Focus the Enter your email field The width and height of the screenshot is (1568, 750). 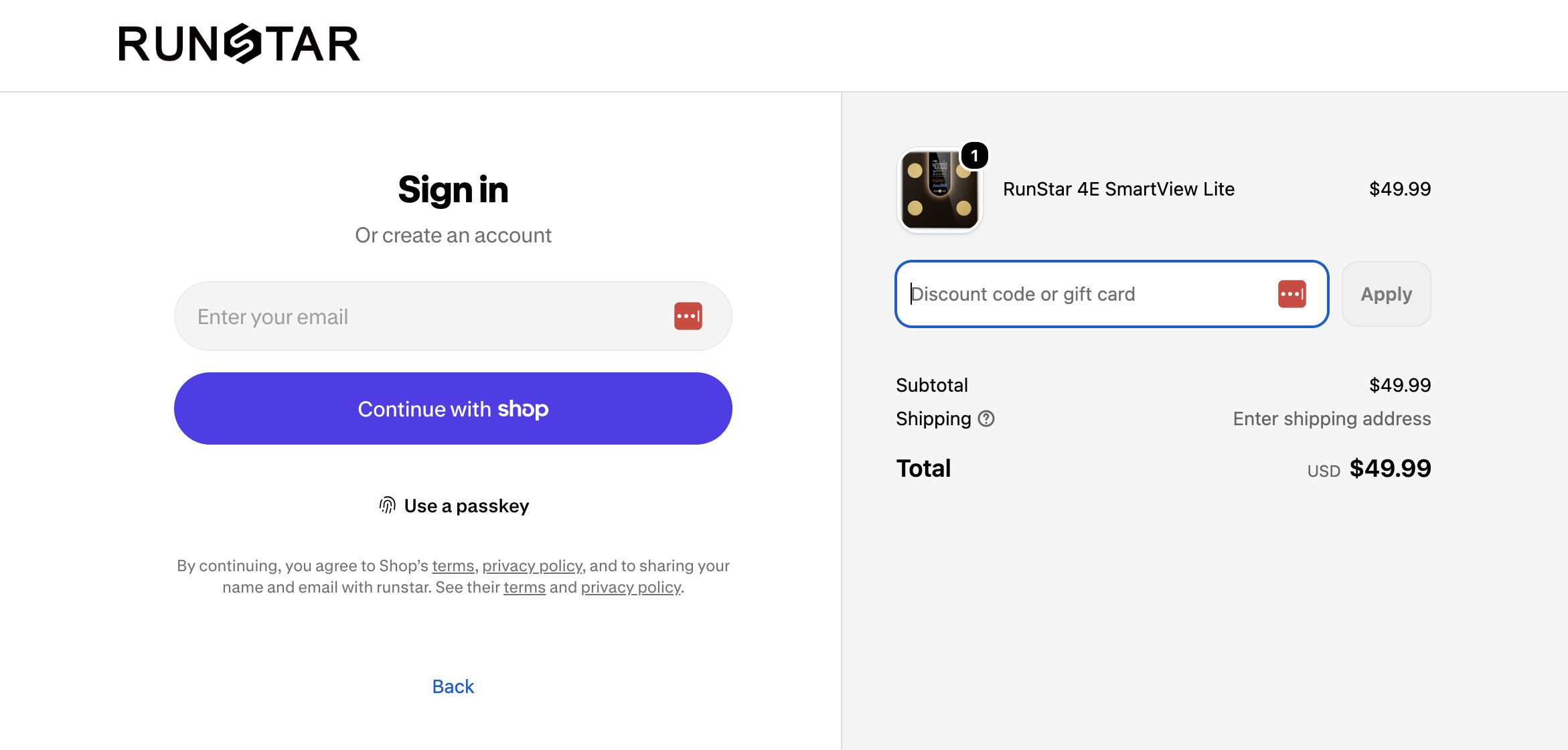(x=453, y=316)
